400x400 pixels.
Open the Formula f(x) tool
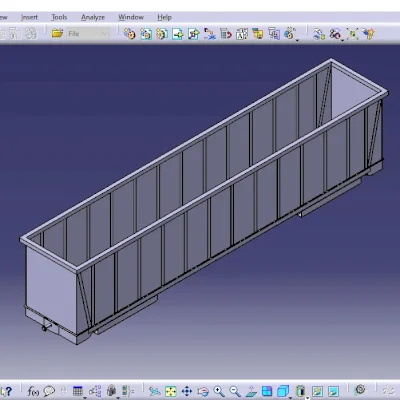33,391
